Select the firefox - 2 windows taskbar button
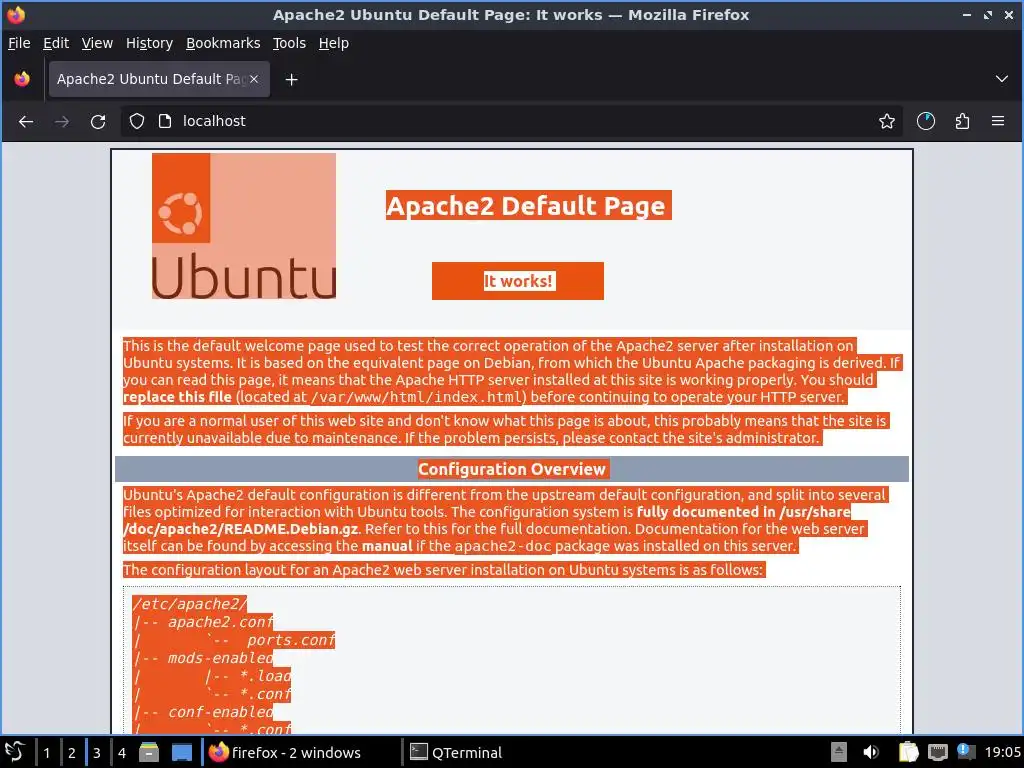 300,752
